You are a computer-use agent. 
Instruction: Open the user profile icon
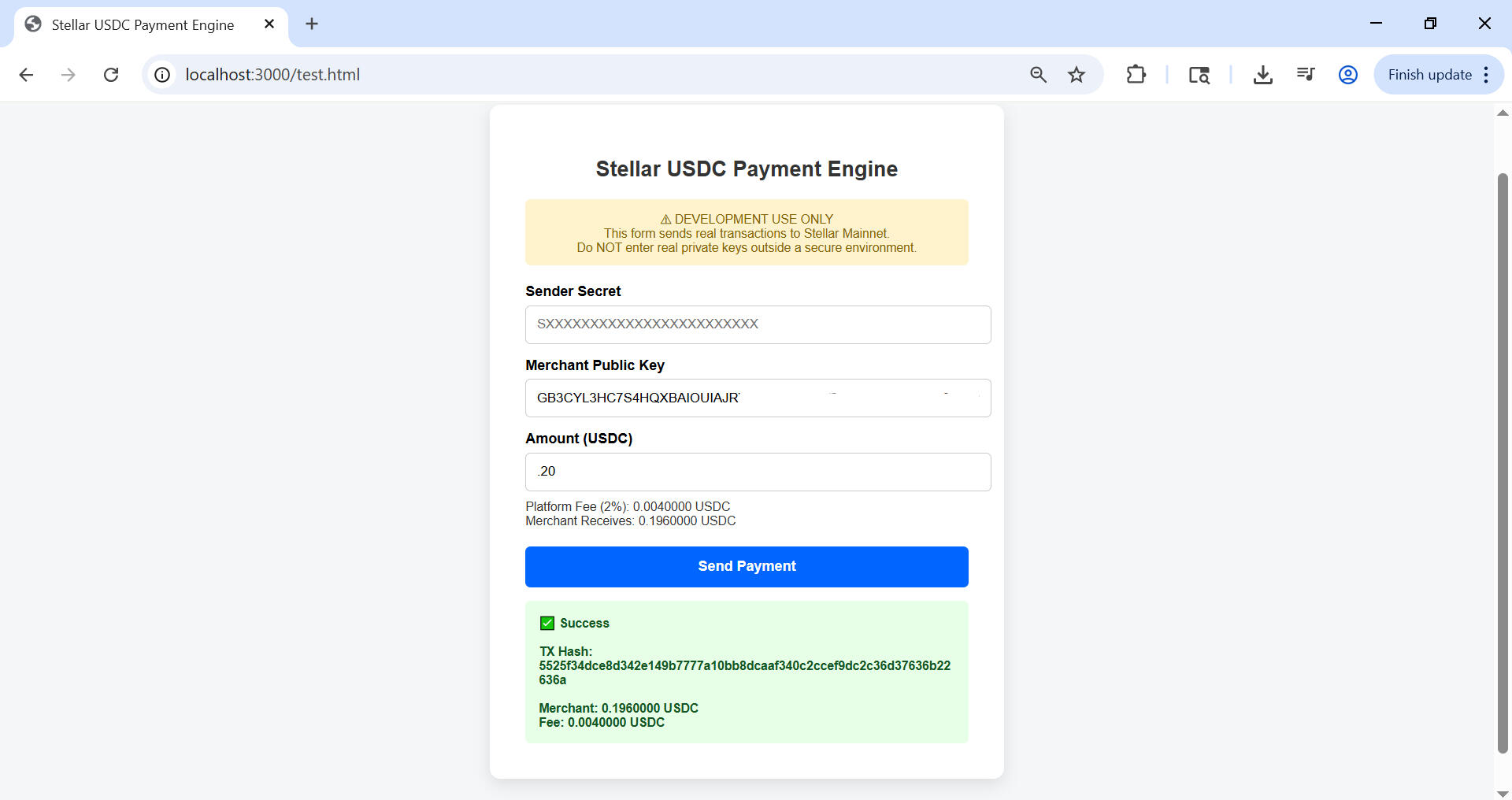(x=1347, y=75)
